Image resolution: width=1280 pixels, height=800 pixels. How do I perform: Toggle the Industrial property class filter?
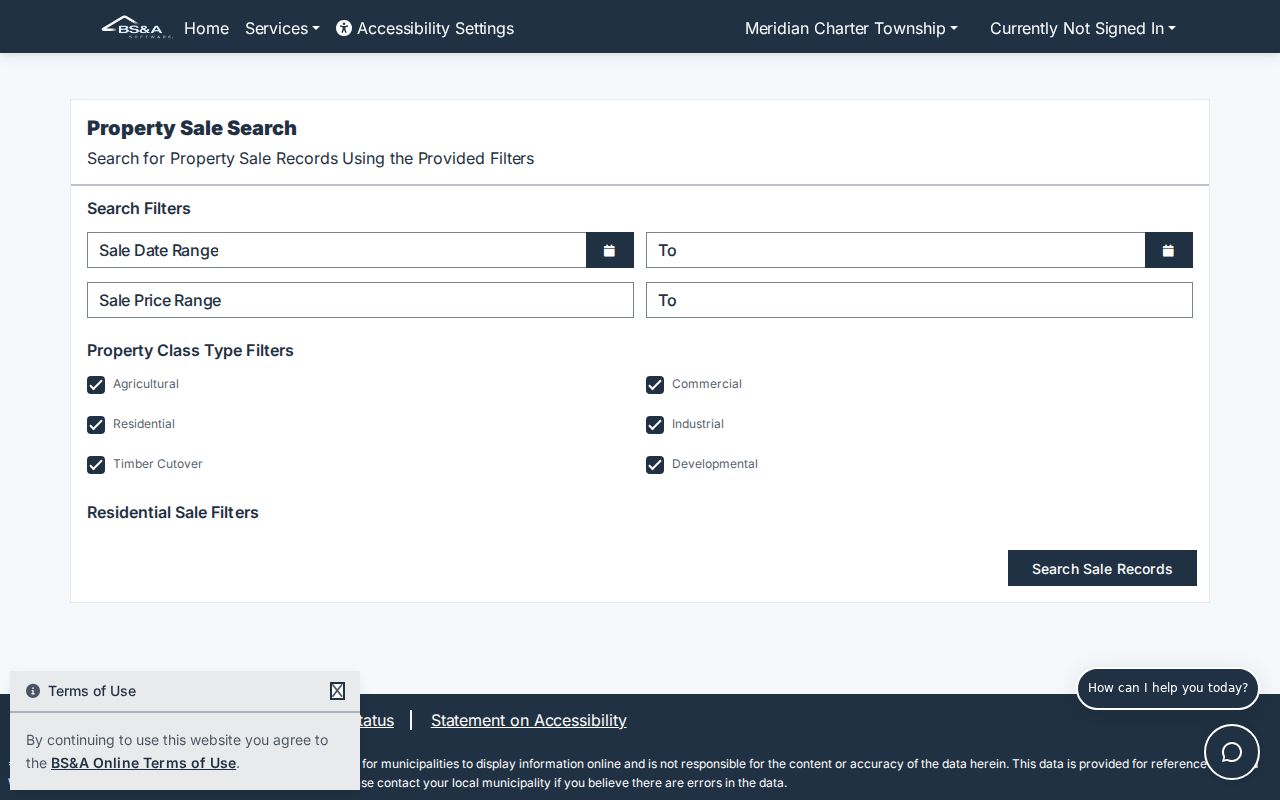tap(655, 425)
